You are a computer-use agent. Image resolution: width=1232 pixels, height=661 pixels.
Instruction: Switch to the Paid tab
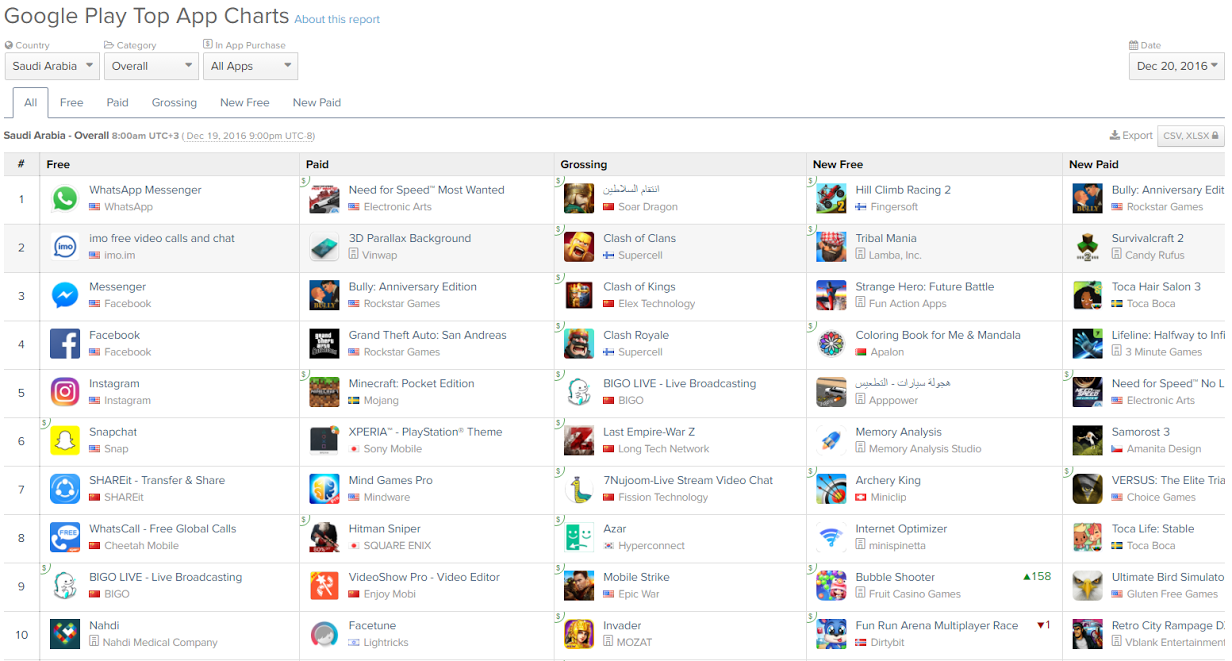pos(117,102)
